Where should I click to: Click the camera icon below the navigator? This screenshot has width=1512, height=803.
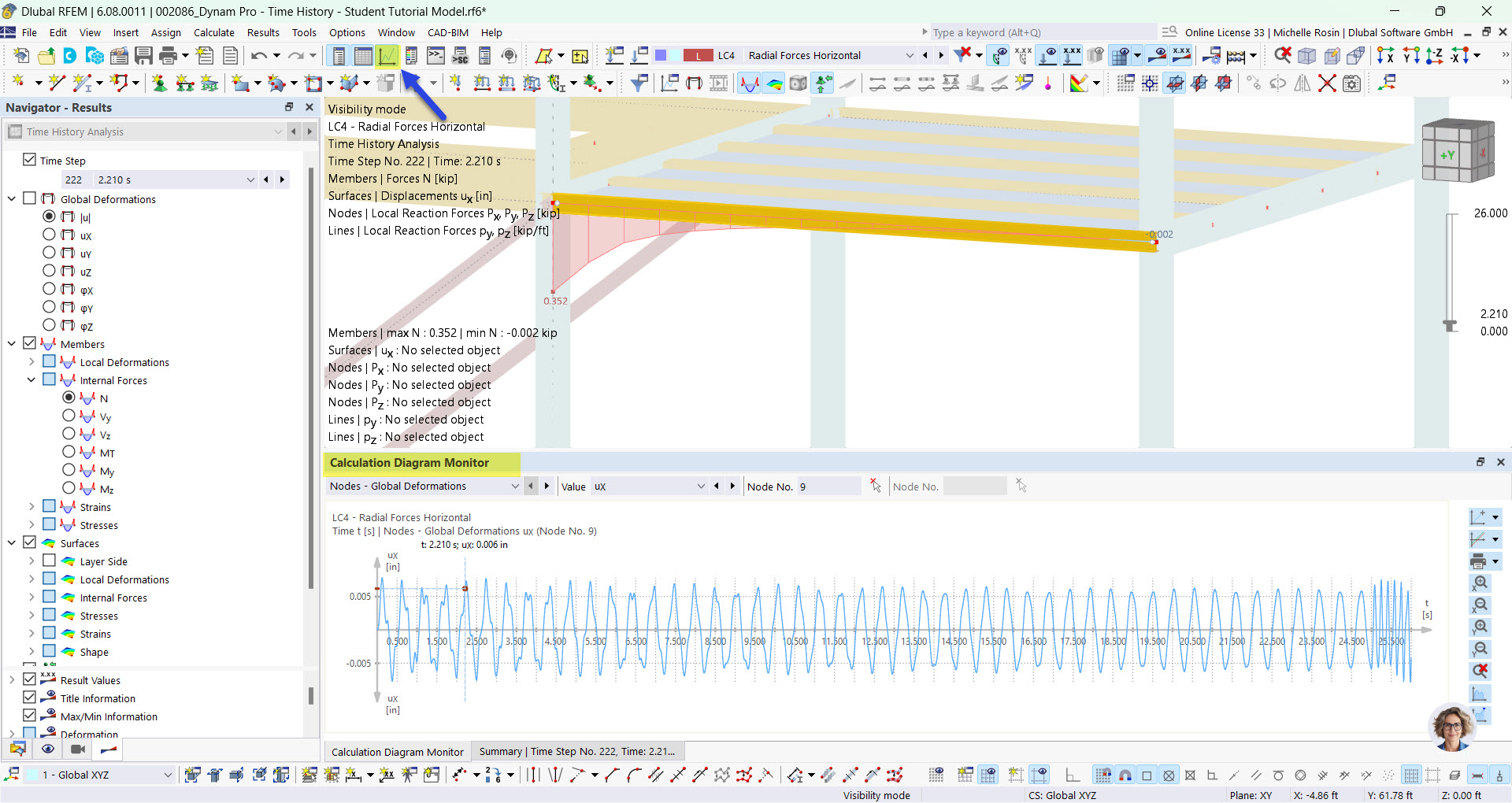pyautogui.click(x=77, y=749)
